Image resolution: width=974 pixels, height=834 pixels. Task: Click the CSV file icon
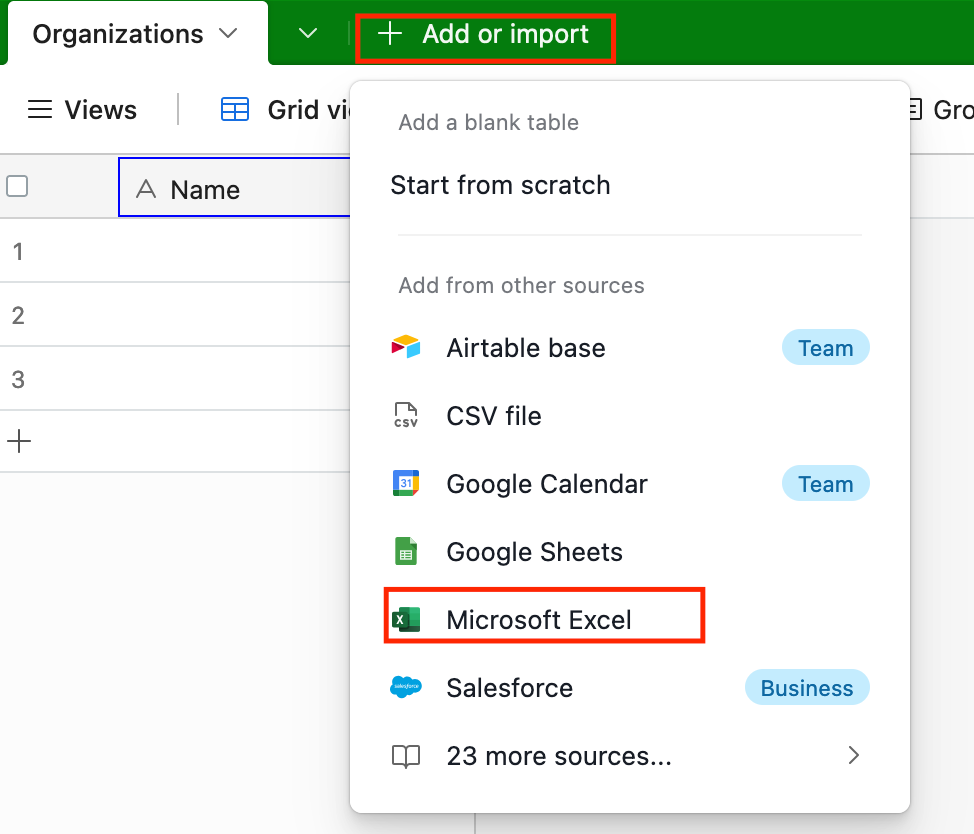[406, 415]
